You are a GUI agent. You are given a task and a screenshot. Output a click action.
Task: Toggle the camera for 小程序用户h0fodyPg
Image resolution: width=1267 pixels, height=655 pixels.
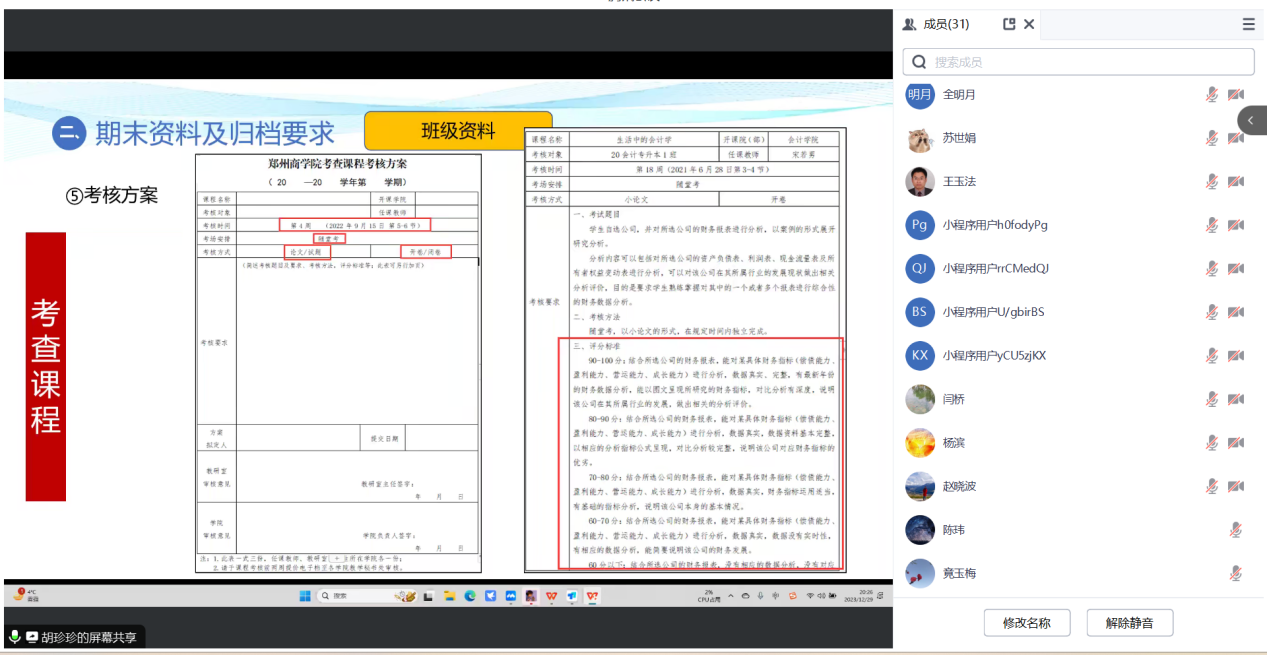coord(1236,225)
